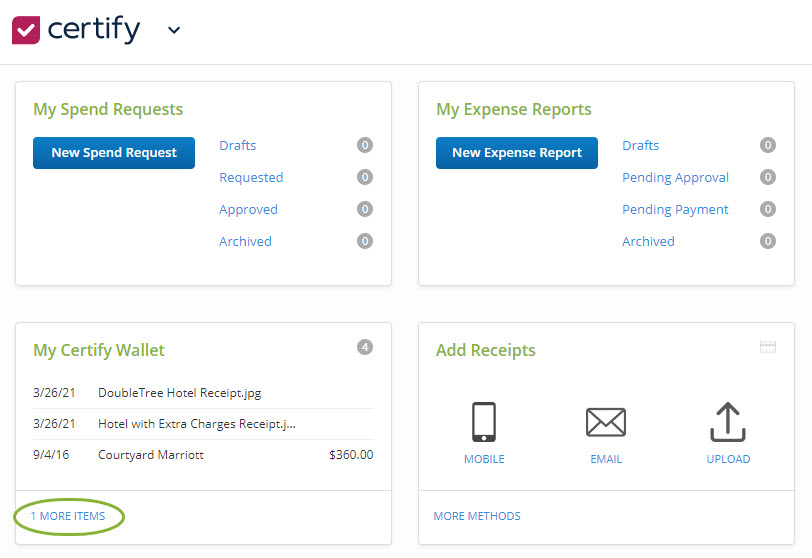
Task: Click the Certify checkmark logo icon
Action: [26, 30]
